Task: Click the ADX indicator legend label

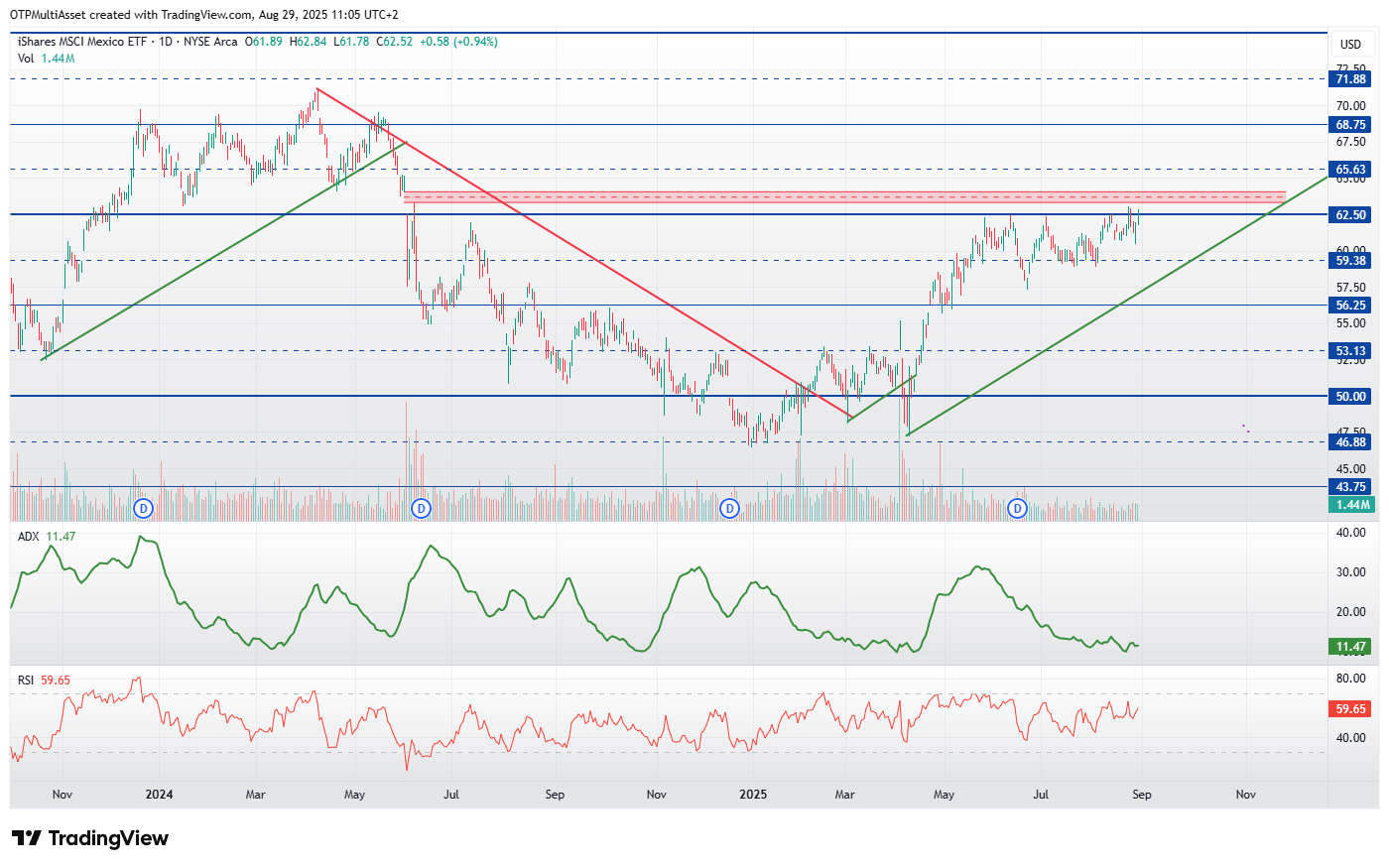Action: coord(29,537)
